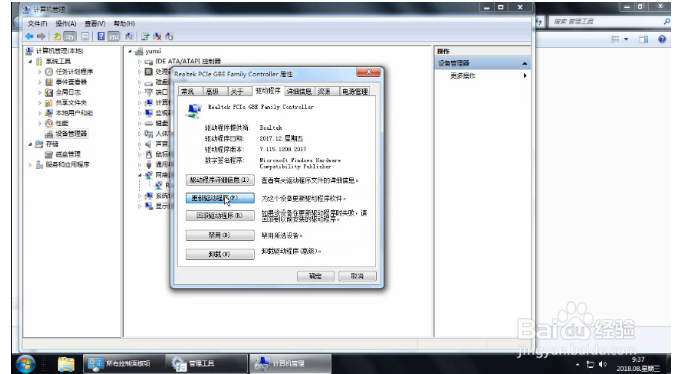675x374 pixels.
Task: Open the 查看(V) menu
Action: pyautogui.click(x=95, y=23)
